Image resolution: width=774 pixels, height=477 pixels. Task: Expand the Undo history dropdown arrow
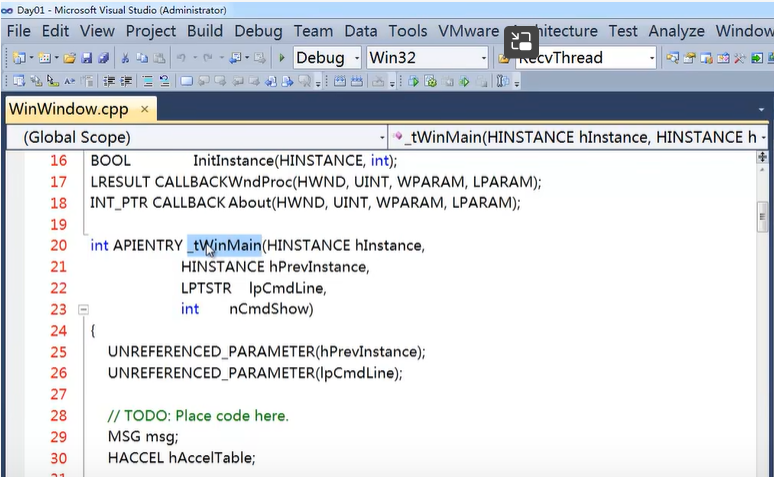point(194,58)
